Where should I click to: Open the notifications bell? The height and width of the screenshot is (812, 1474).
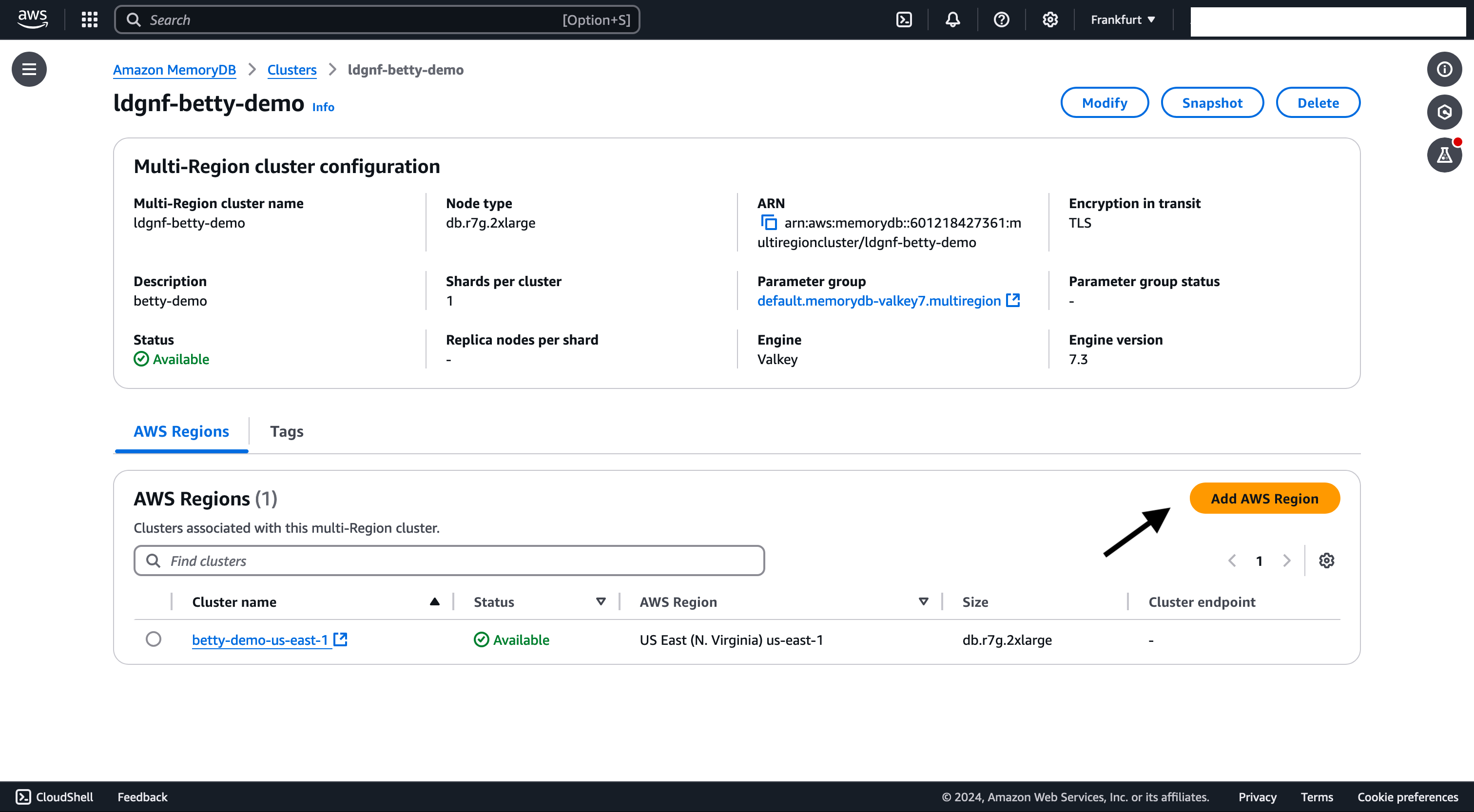click(952, 19)
